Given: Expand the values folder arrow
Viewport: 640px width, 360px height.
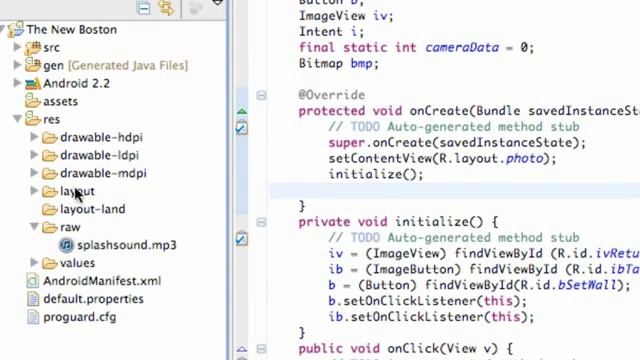Looking at the screenshot, I should click(x=34, y=262).
